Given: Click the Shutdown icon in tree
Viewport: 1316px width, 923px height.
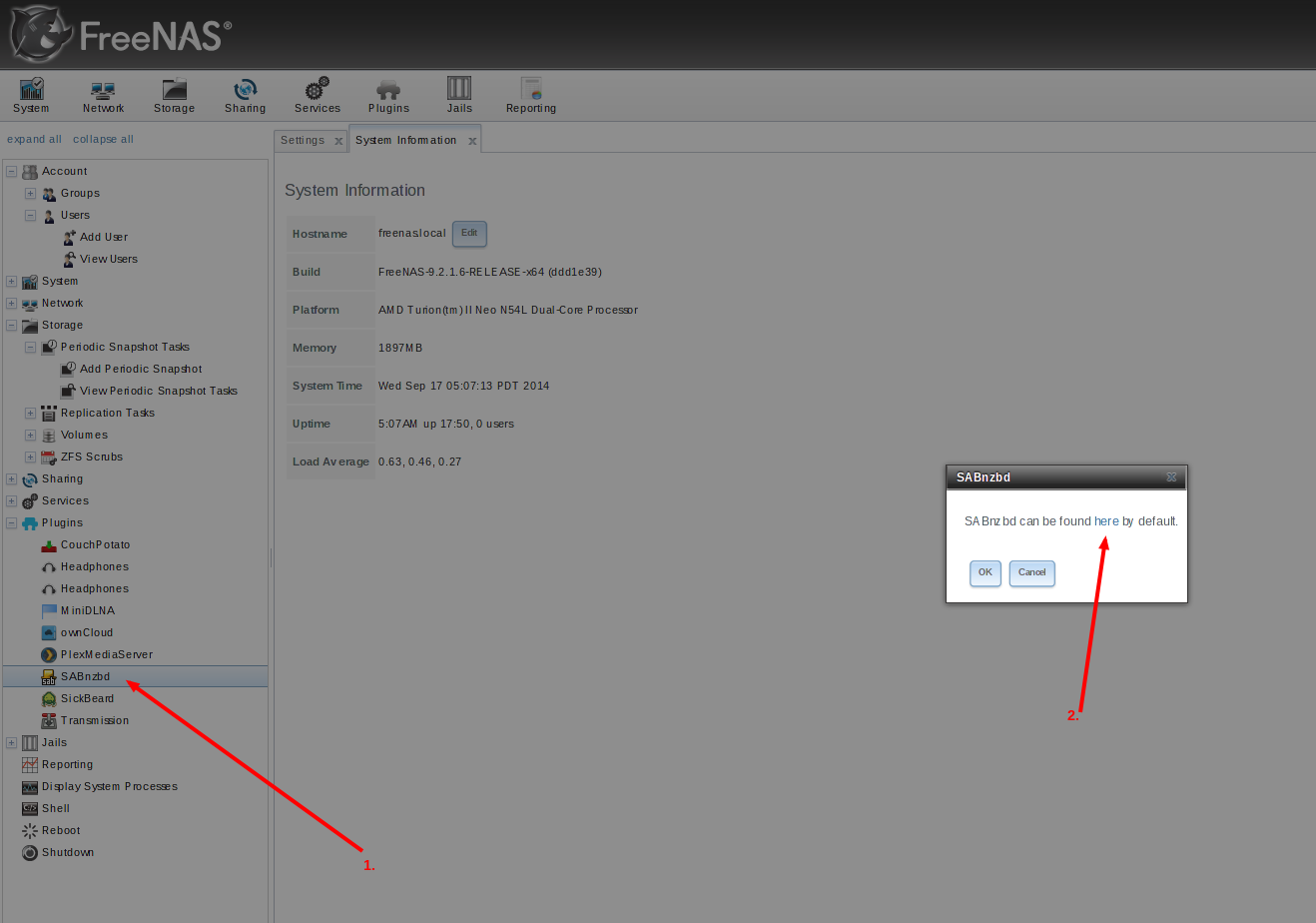Looking at the screenshot, I should point(30,853).
